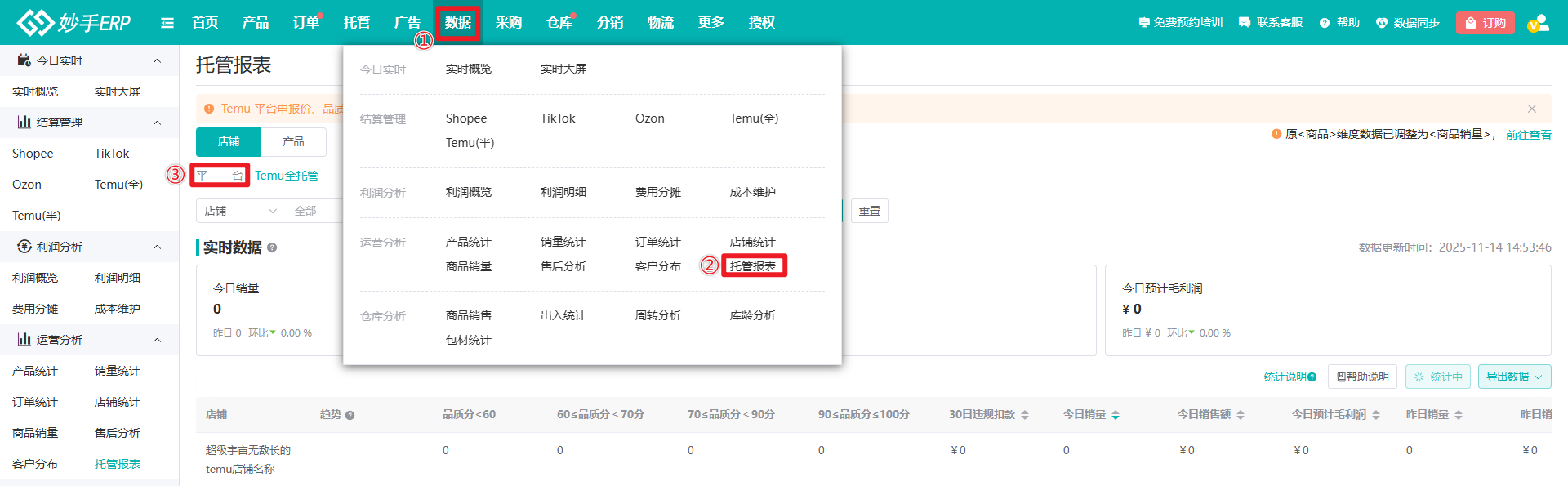Open 店铺统计 in left sidebar
The image size is (1568, 486).
pos(118,402)
